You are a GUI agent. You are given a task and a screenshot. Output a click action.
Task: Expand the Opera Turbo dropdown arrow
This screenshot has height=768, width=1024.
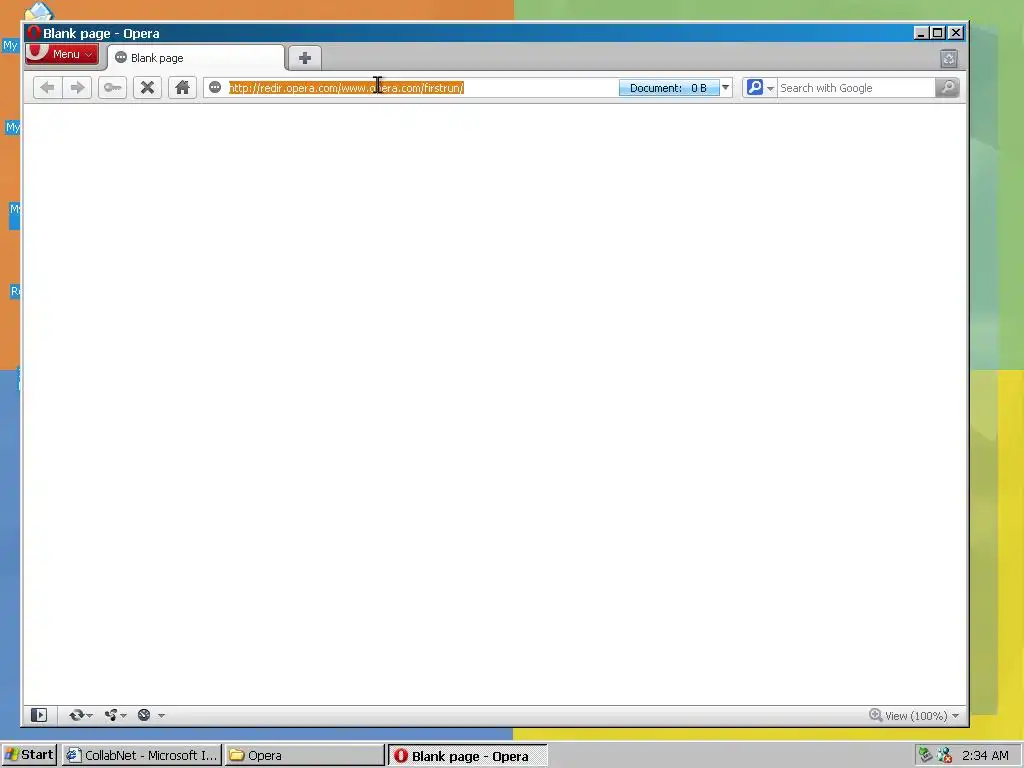[x=161, y=716]
